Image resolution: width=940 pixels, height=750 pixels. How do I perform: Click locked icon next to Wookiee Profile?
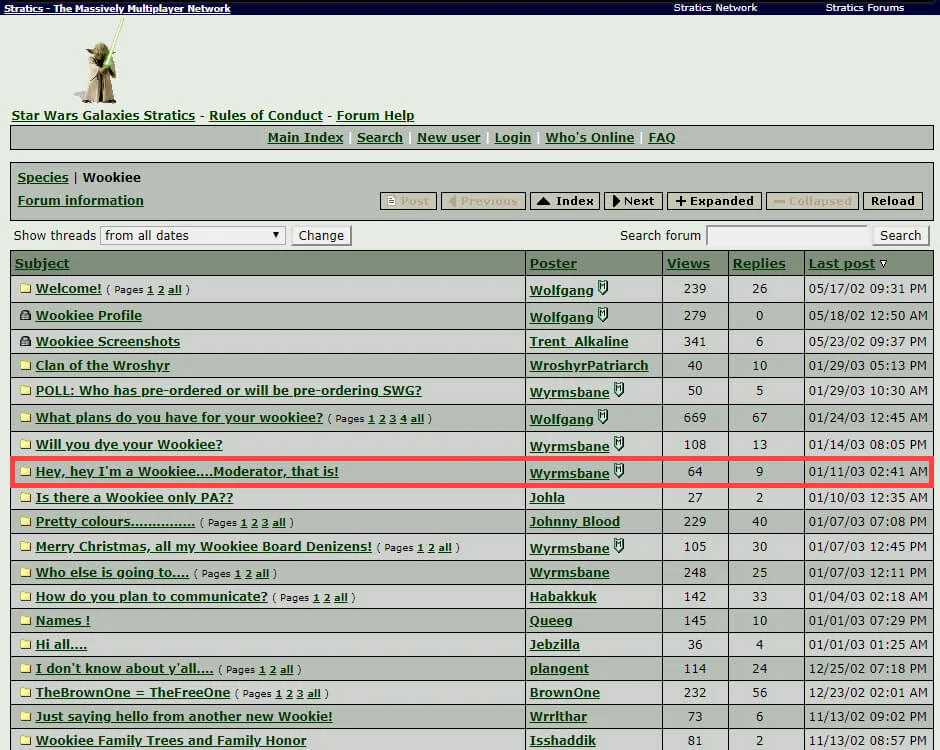coord(25,315)
